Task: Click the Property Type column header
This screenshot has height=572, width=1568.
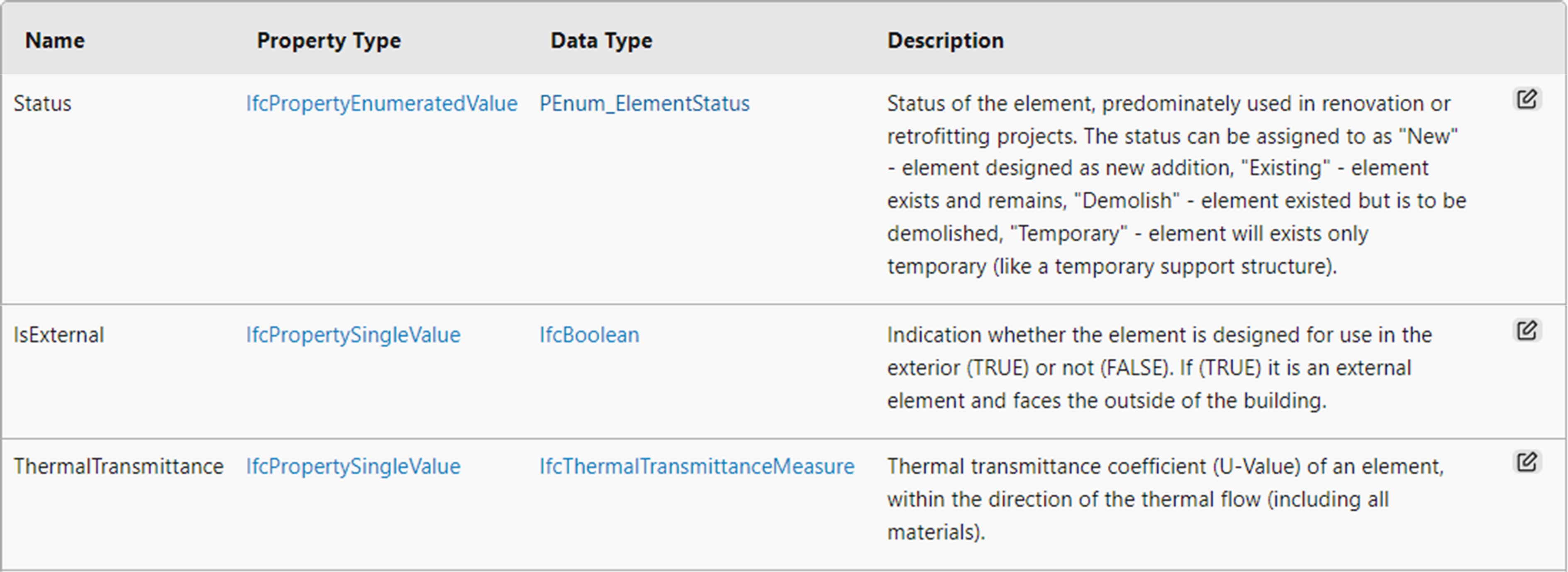Action: coord(329,40)
